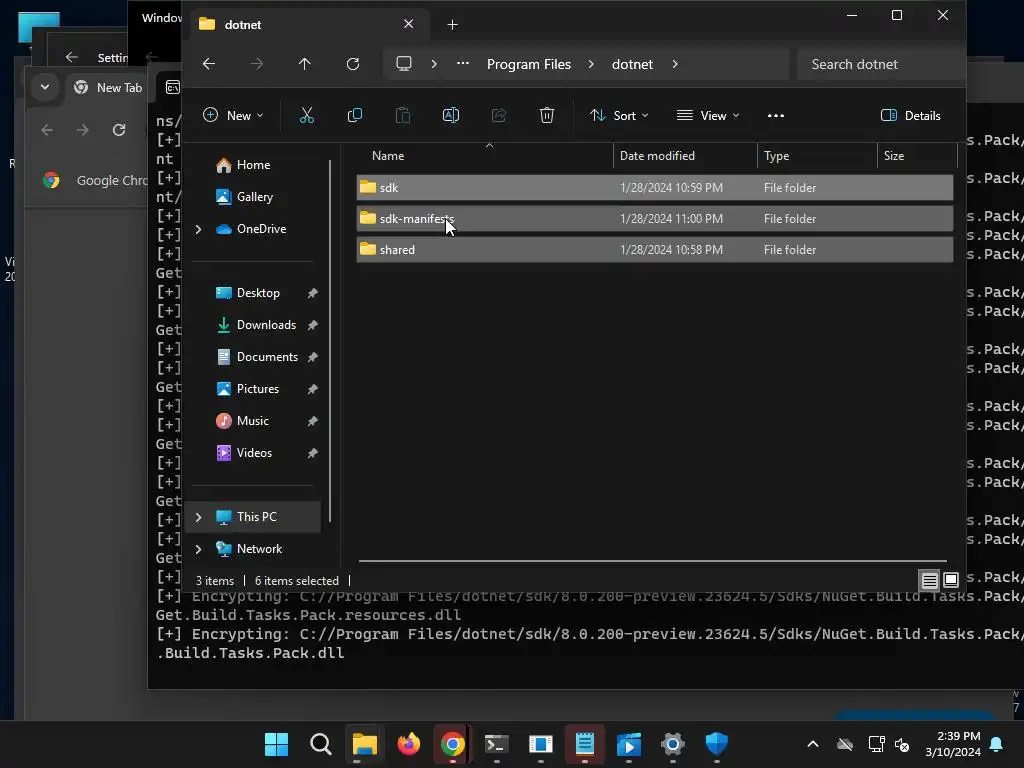This screenshot has width=1024, height=768.
Task: Open Google Chrome from the taskbar
Action: coord(453,744)
